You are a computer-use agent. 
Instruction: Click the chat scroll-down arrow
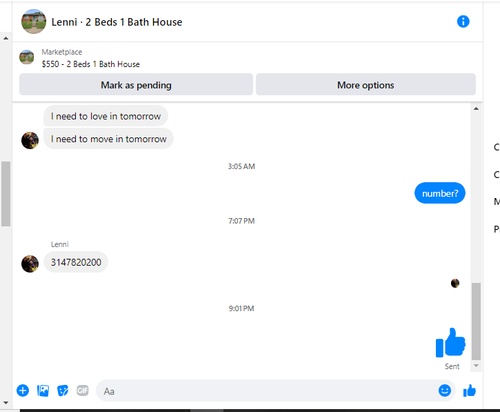476,366
